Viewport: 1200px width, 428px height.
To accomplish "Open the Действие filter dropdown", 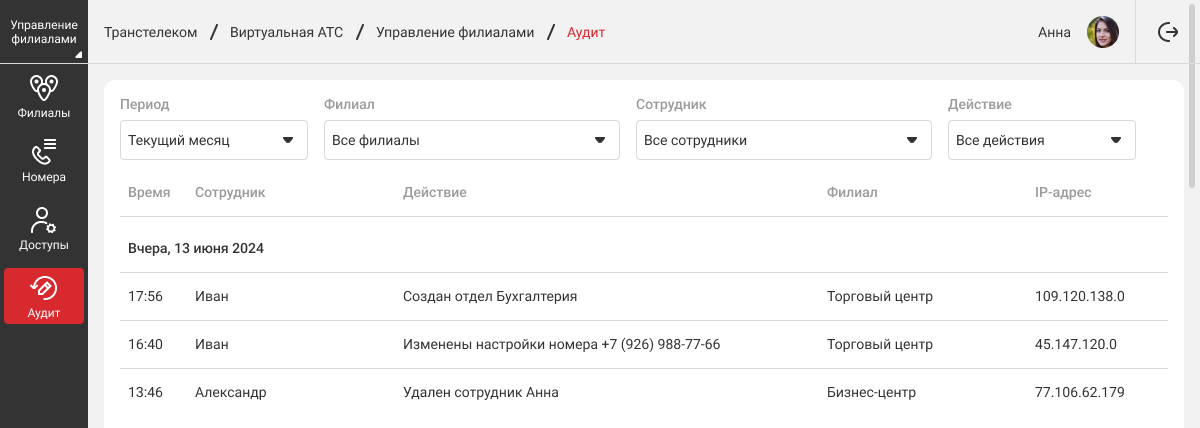I will (x=1041, y=140).
